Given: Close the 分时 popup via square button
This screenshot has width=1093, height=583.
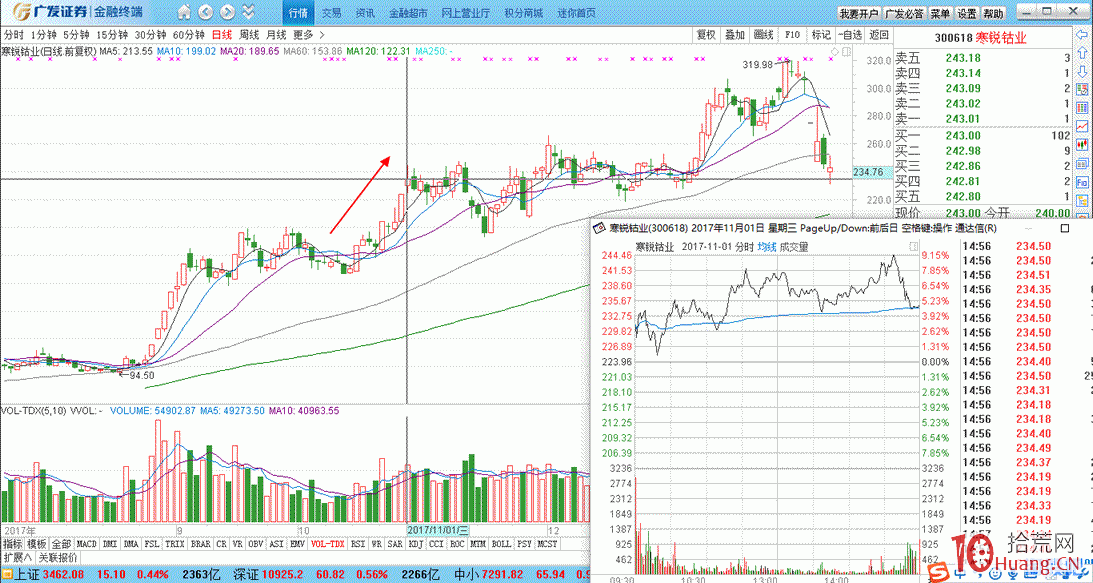Looking at the screenshot, I should [x=1064, y=228].
